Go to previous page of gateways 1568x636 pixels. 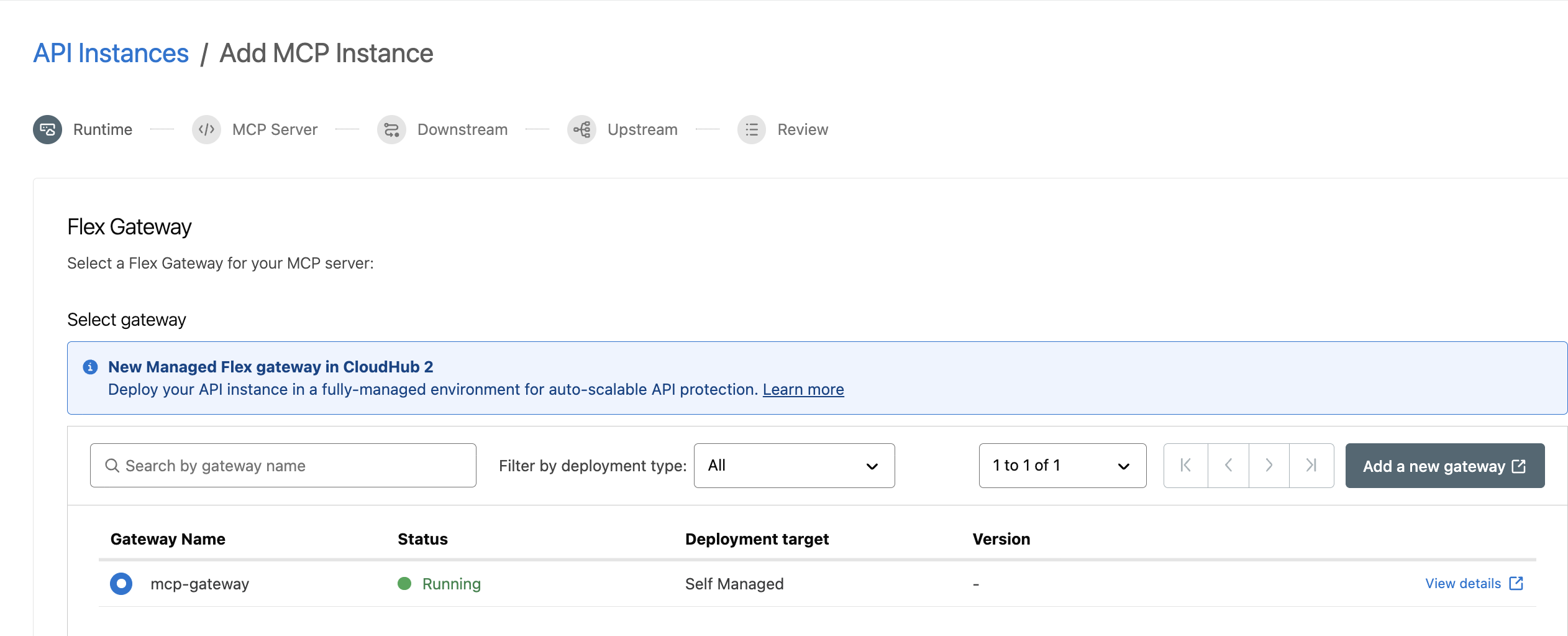tap(1228, 465)
